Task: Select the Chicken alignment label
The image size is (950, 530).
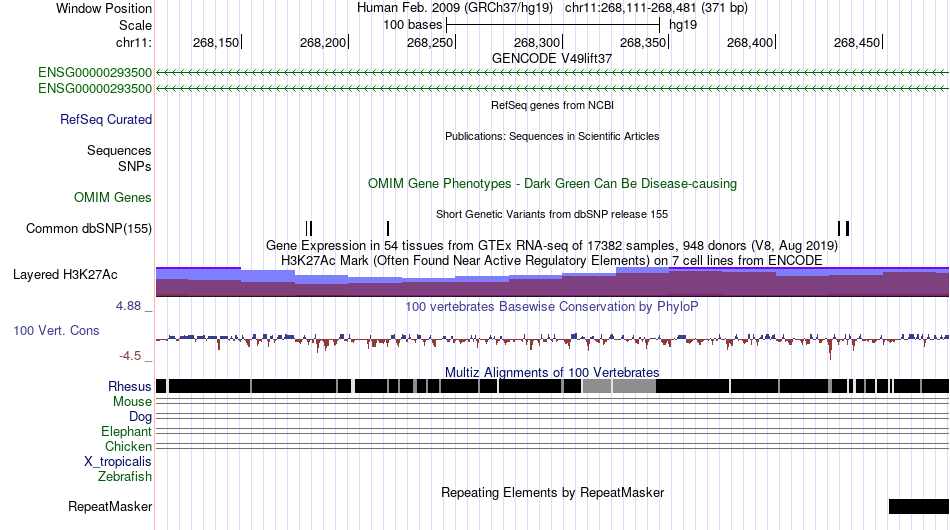Action: 128,446
